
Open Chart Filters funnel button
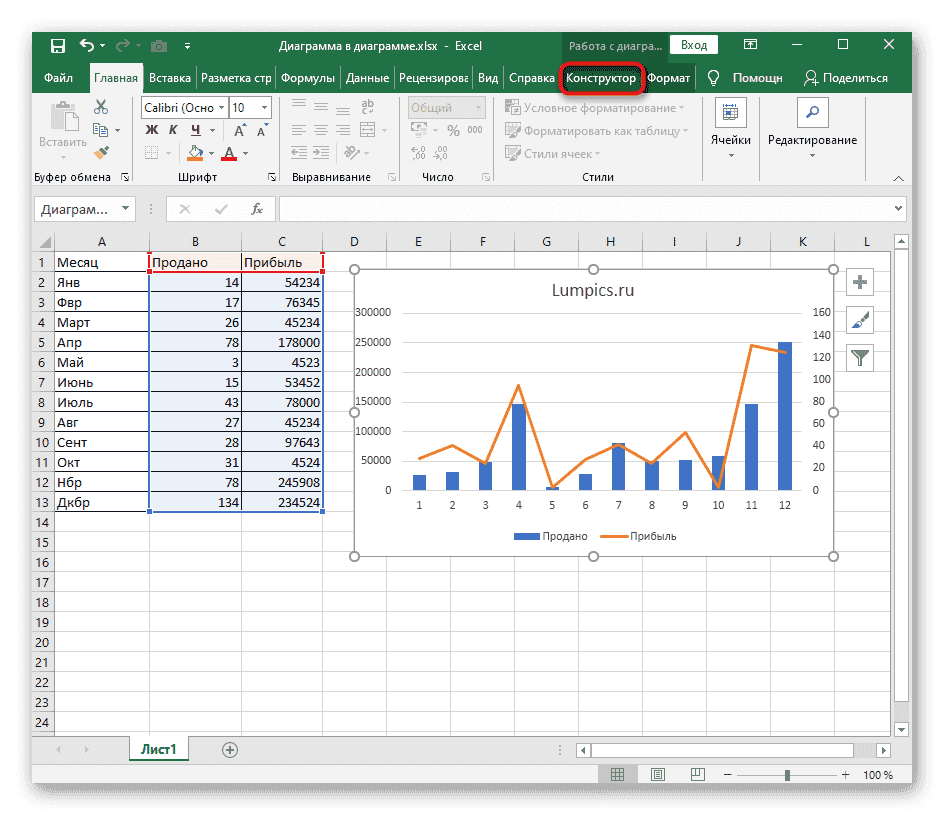tap(860, 356)
